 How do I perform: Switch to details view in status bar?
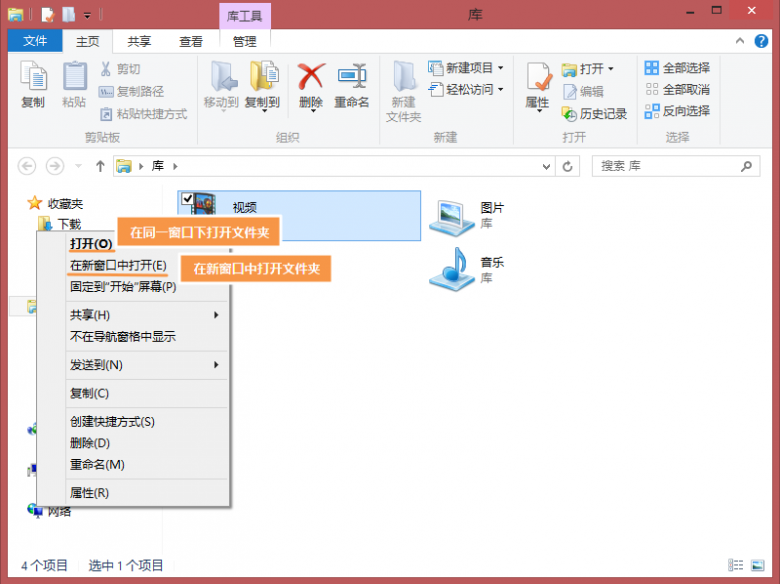[736, 565]
